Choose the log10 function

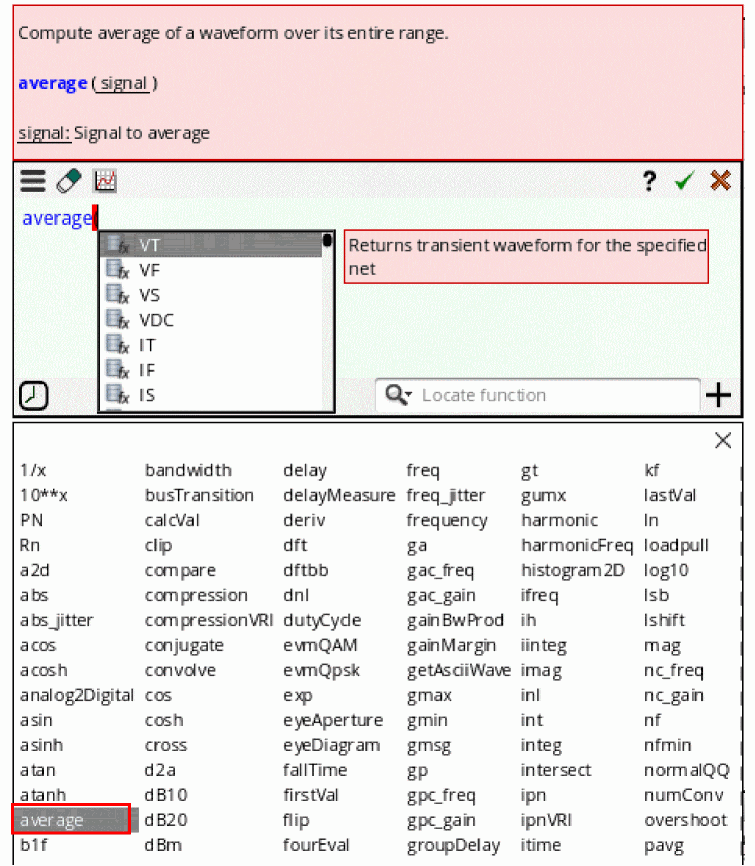click(x=666, y=570)
